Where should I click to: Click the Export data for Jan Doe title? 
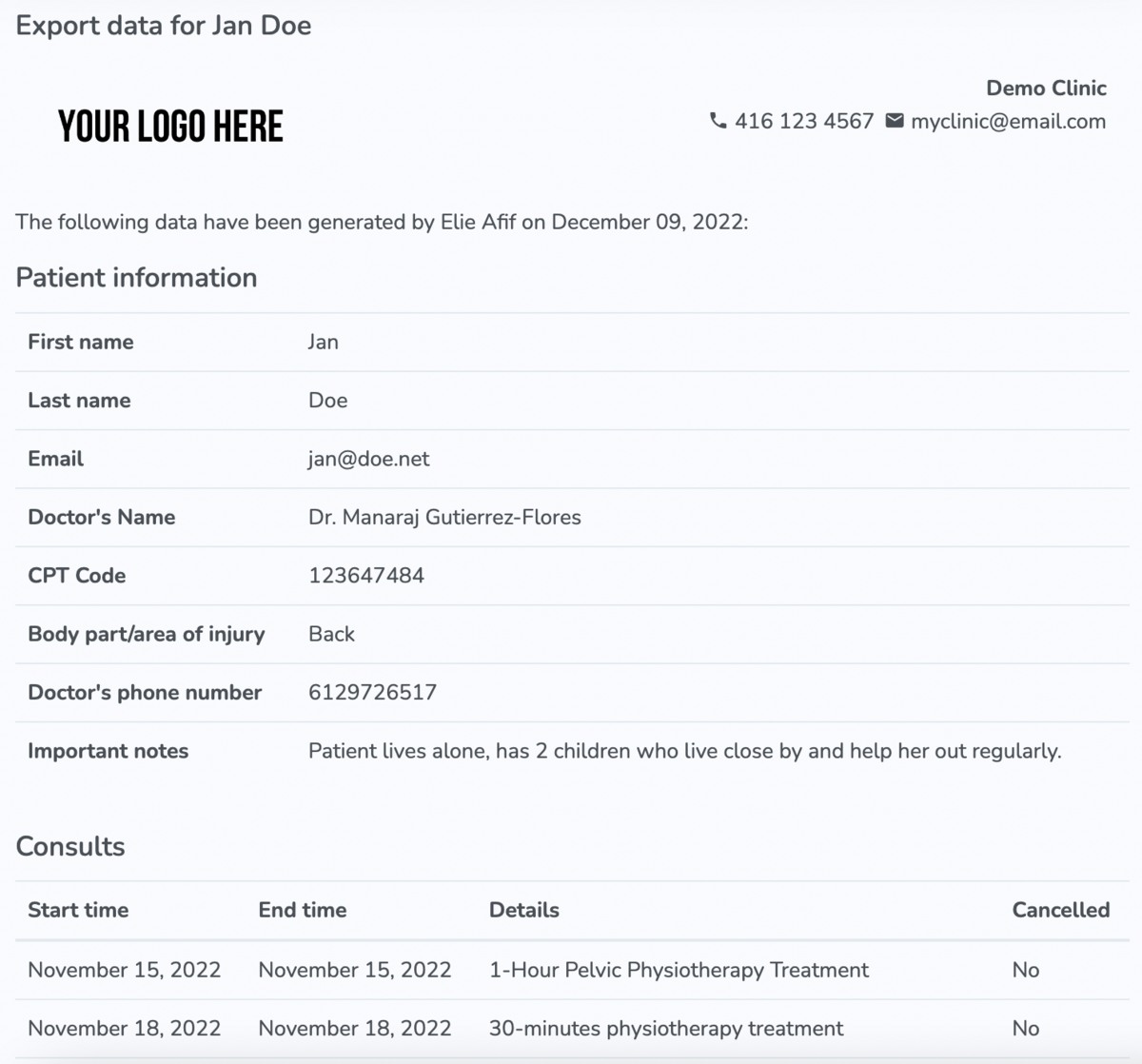pos(164,26)
